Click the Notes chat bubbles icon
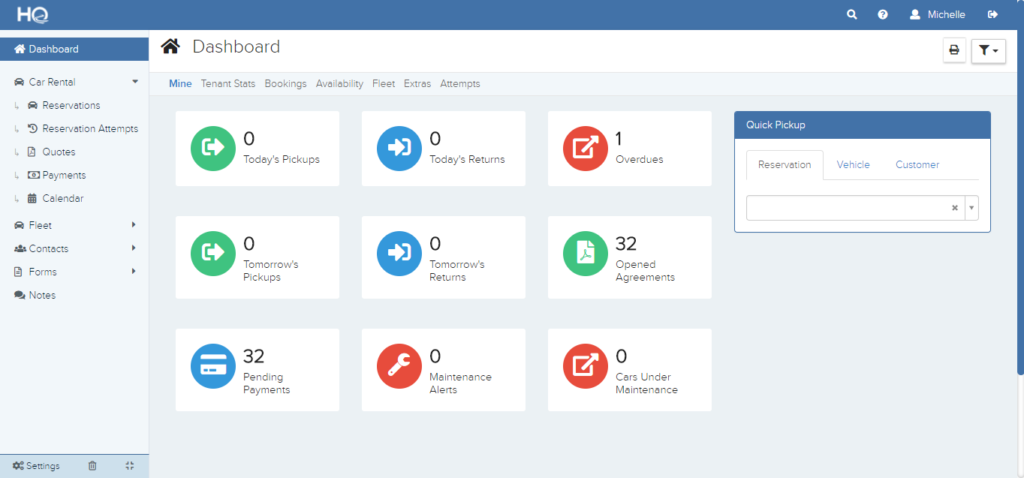 pos(20,295)
